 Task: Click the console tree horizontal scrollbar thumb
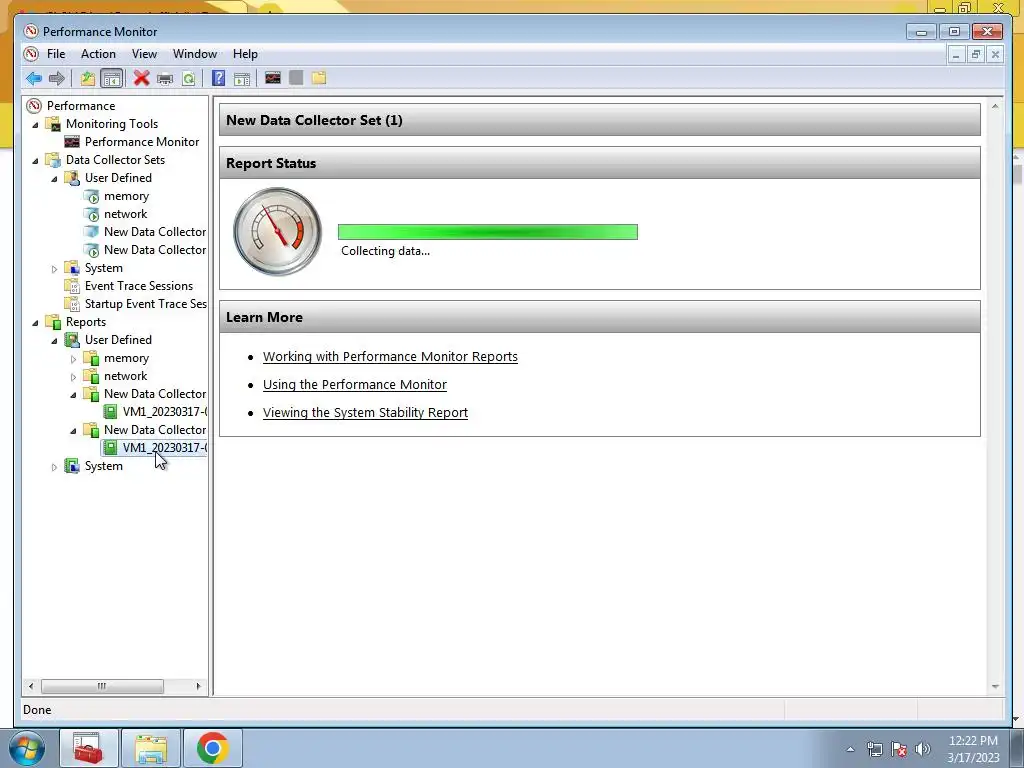103,686
